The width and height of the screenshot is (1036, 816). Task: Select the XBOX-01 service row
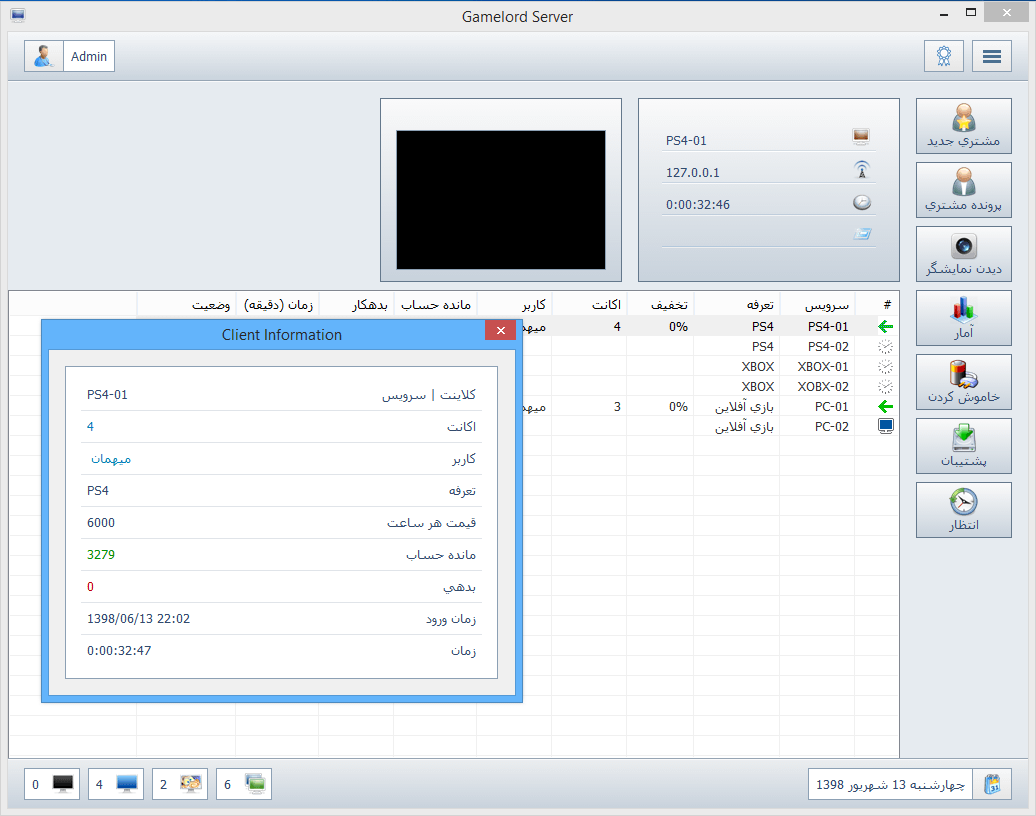tap(822, 366)
